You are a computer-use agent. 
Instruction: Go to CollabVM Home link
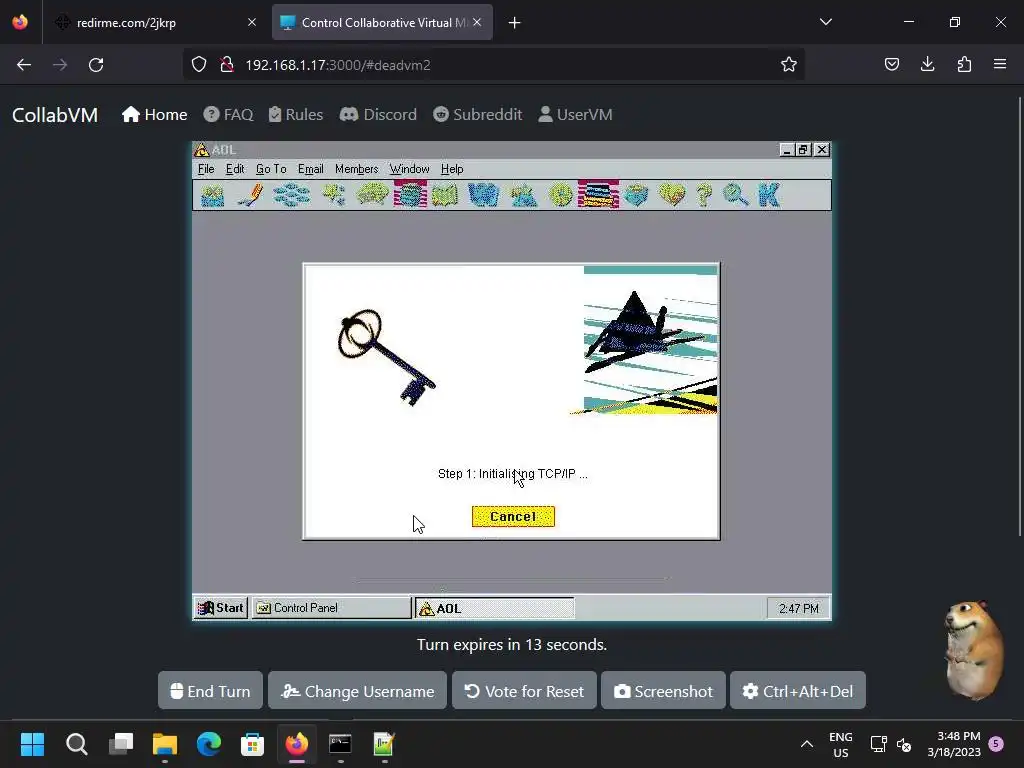click(x=155, y=115)
